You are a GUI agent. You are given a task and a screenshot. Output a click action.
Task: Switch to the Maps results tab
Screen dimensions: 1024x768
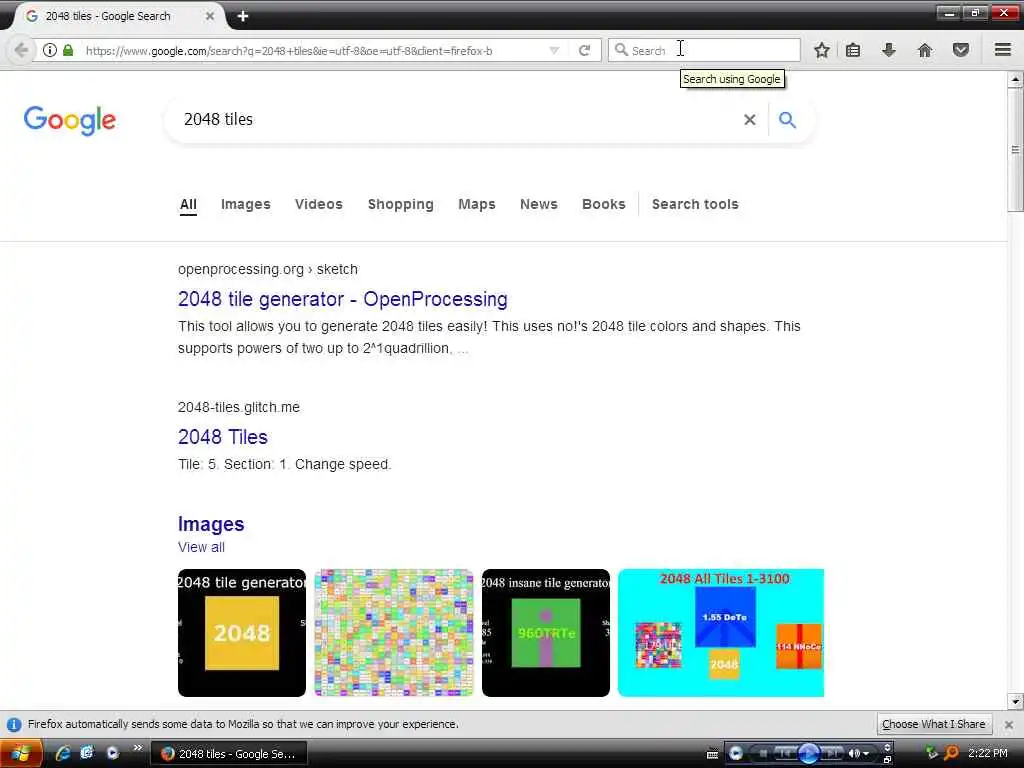(x=477, y=204)
